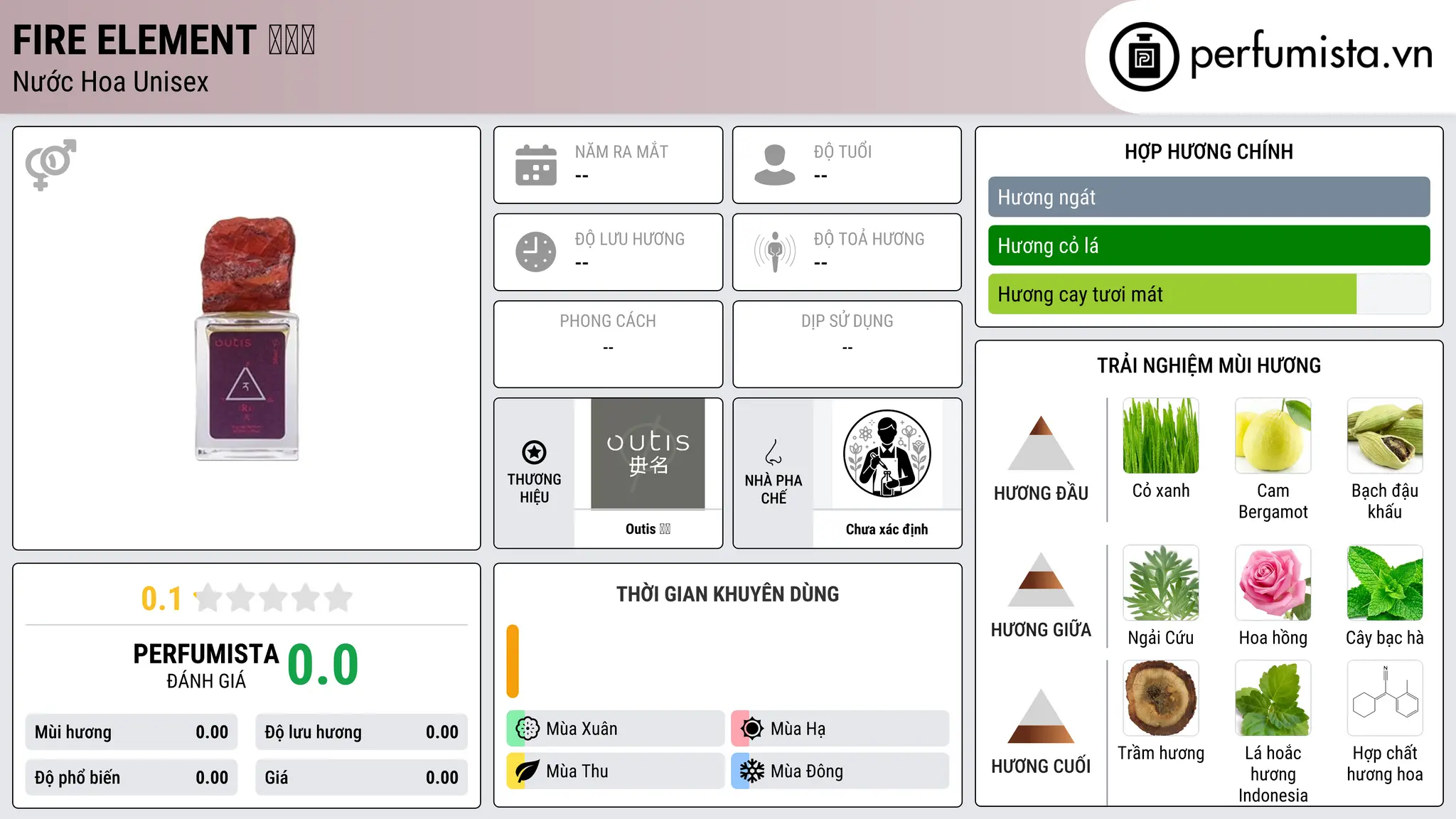Select the Trầm hương note image
Image resolution: width=1456 pixels, height=819 pixels.
1161,698
